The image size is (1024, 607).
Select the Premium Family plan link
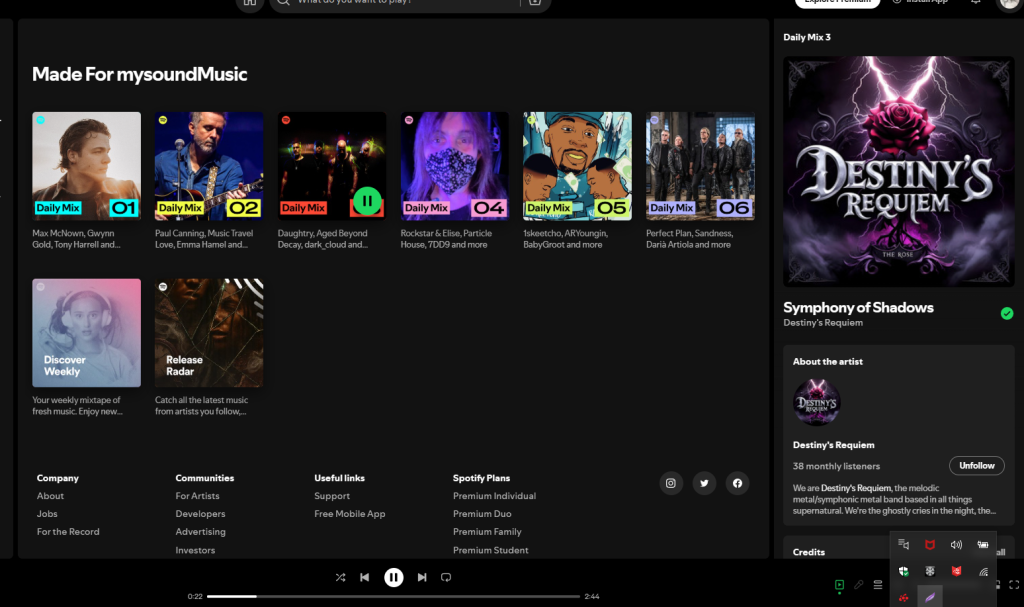[487, 532]
